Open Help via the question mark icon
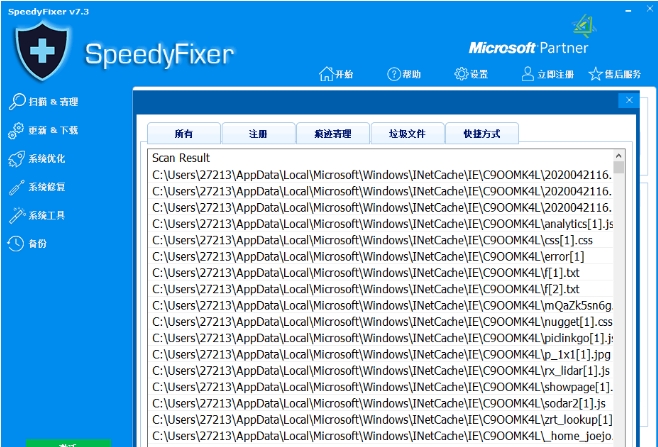 click(x=403, y=74)
